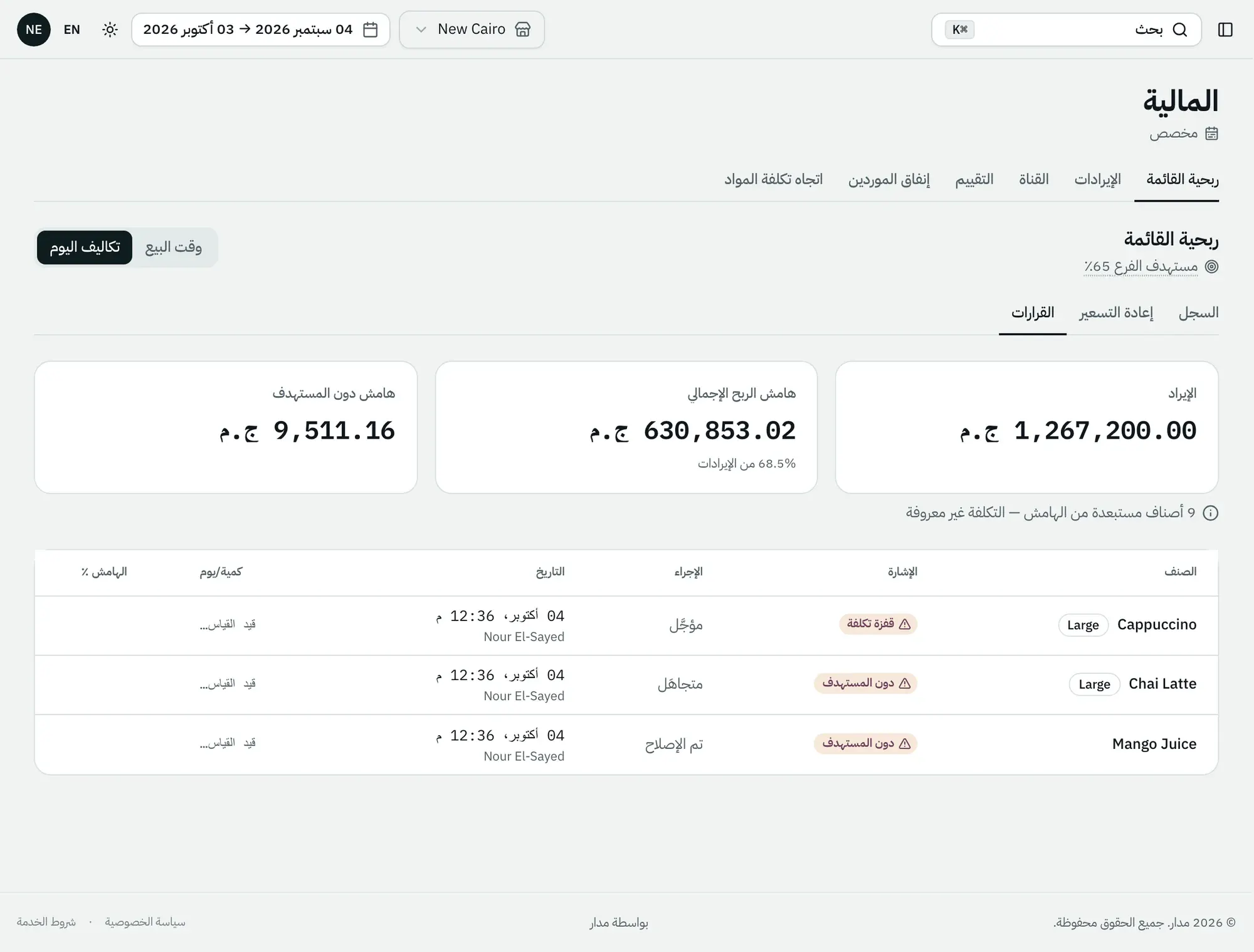
Task: Open the اتجاه تكلفة المواد tab
Action: [773, 180]
